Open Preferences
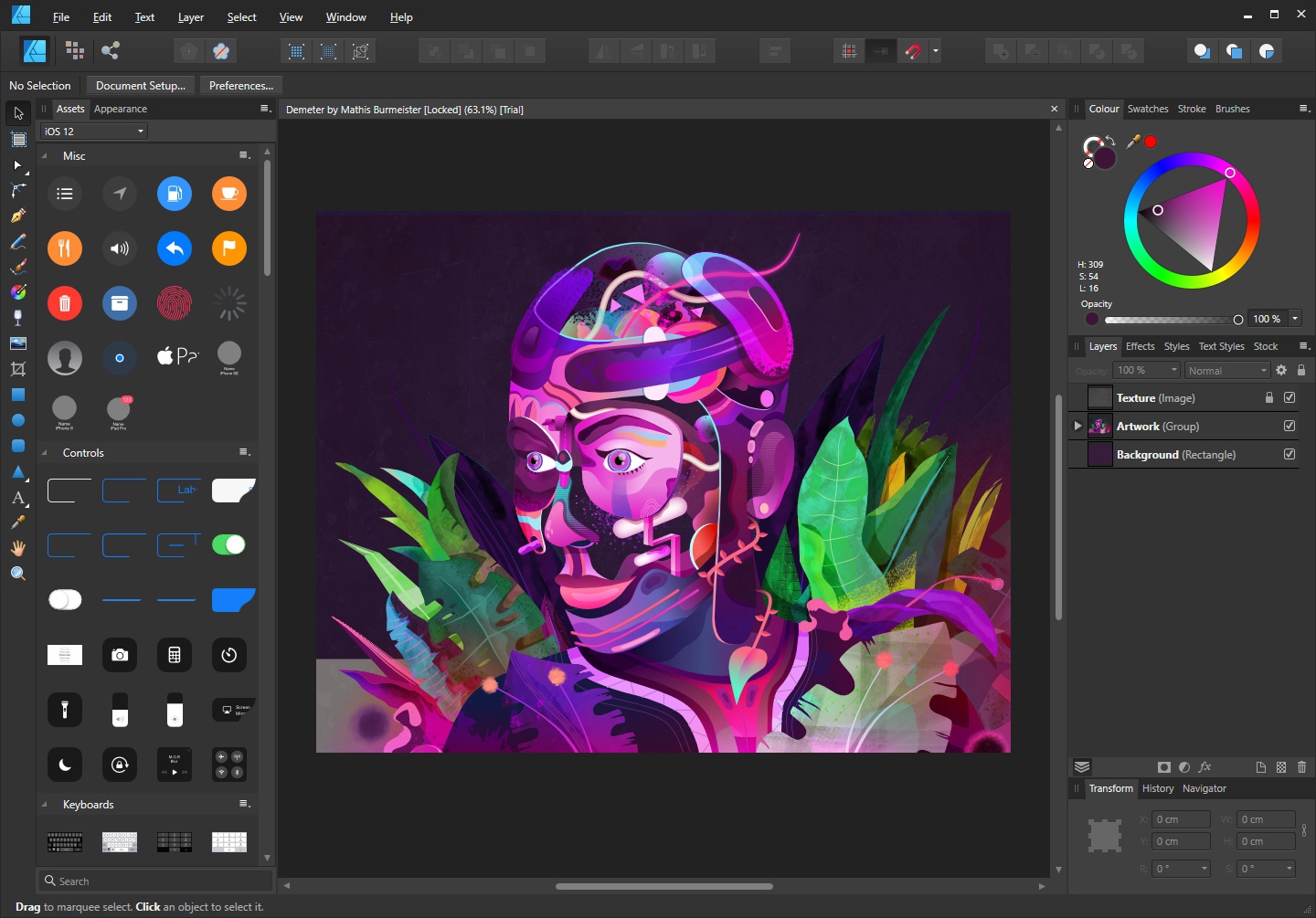Screen dimensions: 1316x918 click(240, 85)
